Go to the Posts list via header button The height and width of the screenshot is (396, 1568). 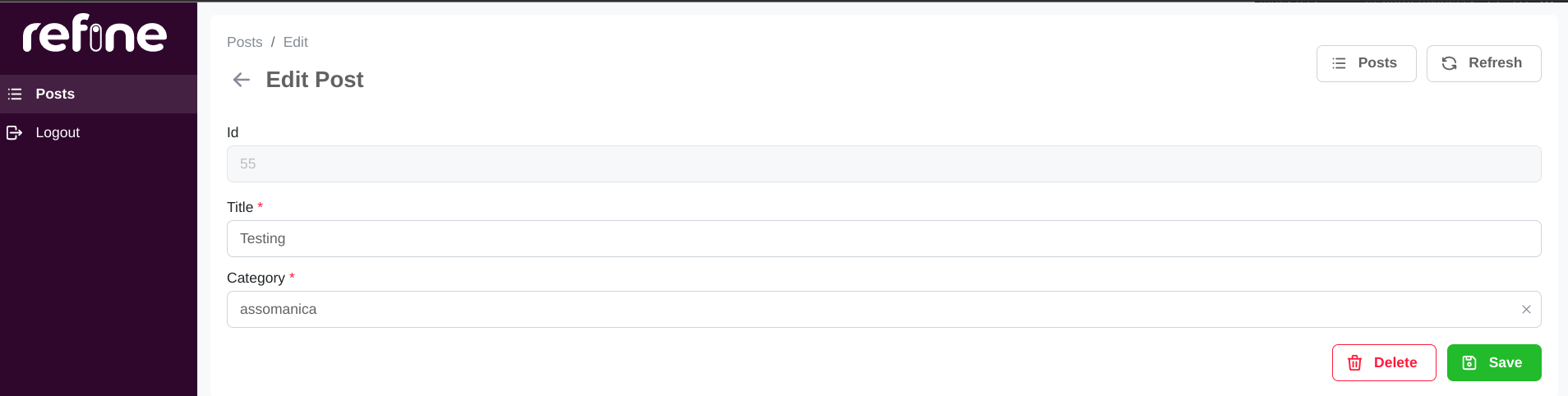(x=1366, y=63)
